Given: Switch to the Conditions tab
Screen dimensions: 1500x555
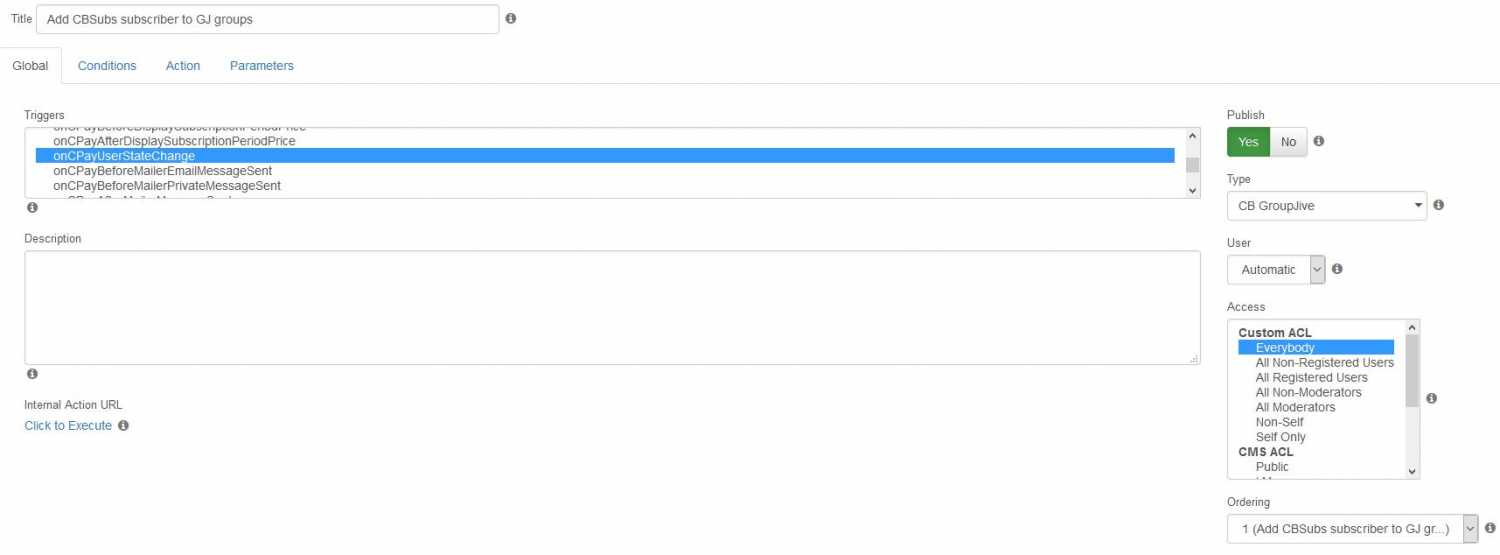Looking at the screenshot, I should coord(107,65).
